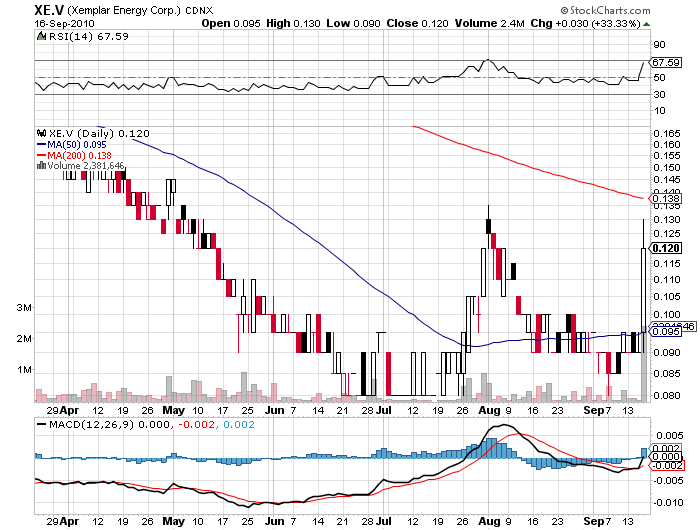This screenshot has width=700, height=530.
Task: Click the Xemplar Energy Corp. company name
Action: point(124,10)
